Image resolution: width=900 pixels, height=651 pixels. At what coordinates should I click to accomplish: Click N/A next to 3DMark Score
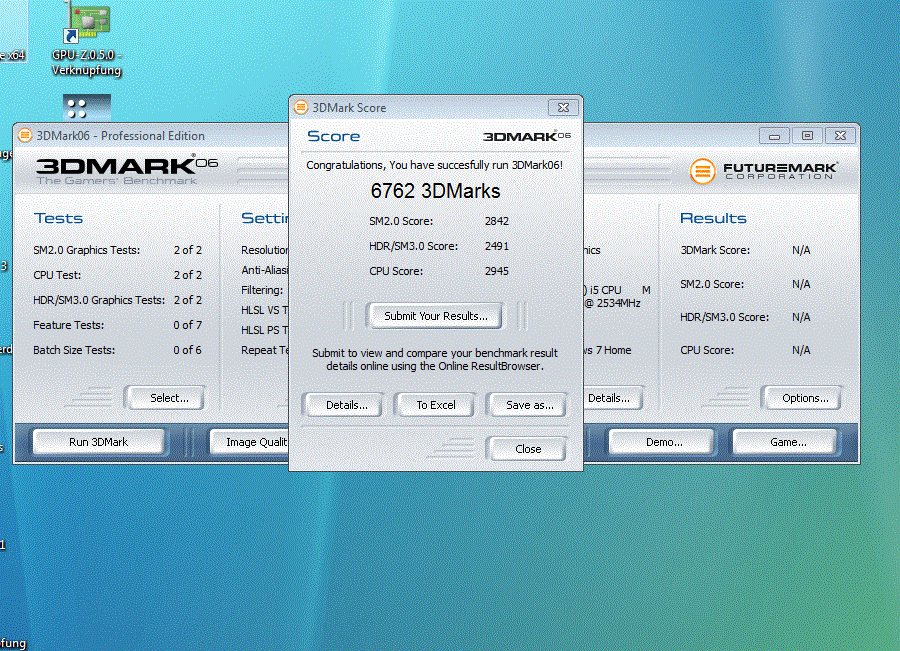point(801,250)
